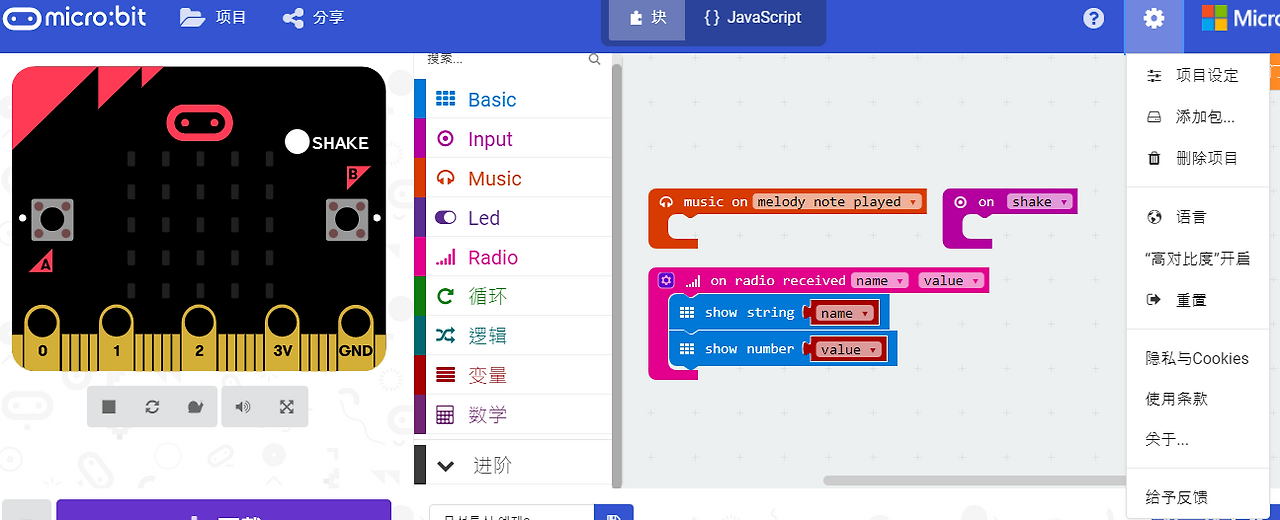The height and width of the screenshot is (520, 1280).
Task: Click the settings gear icon
Action: coord(1154,18)
